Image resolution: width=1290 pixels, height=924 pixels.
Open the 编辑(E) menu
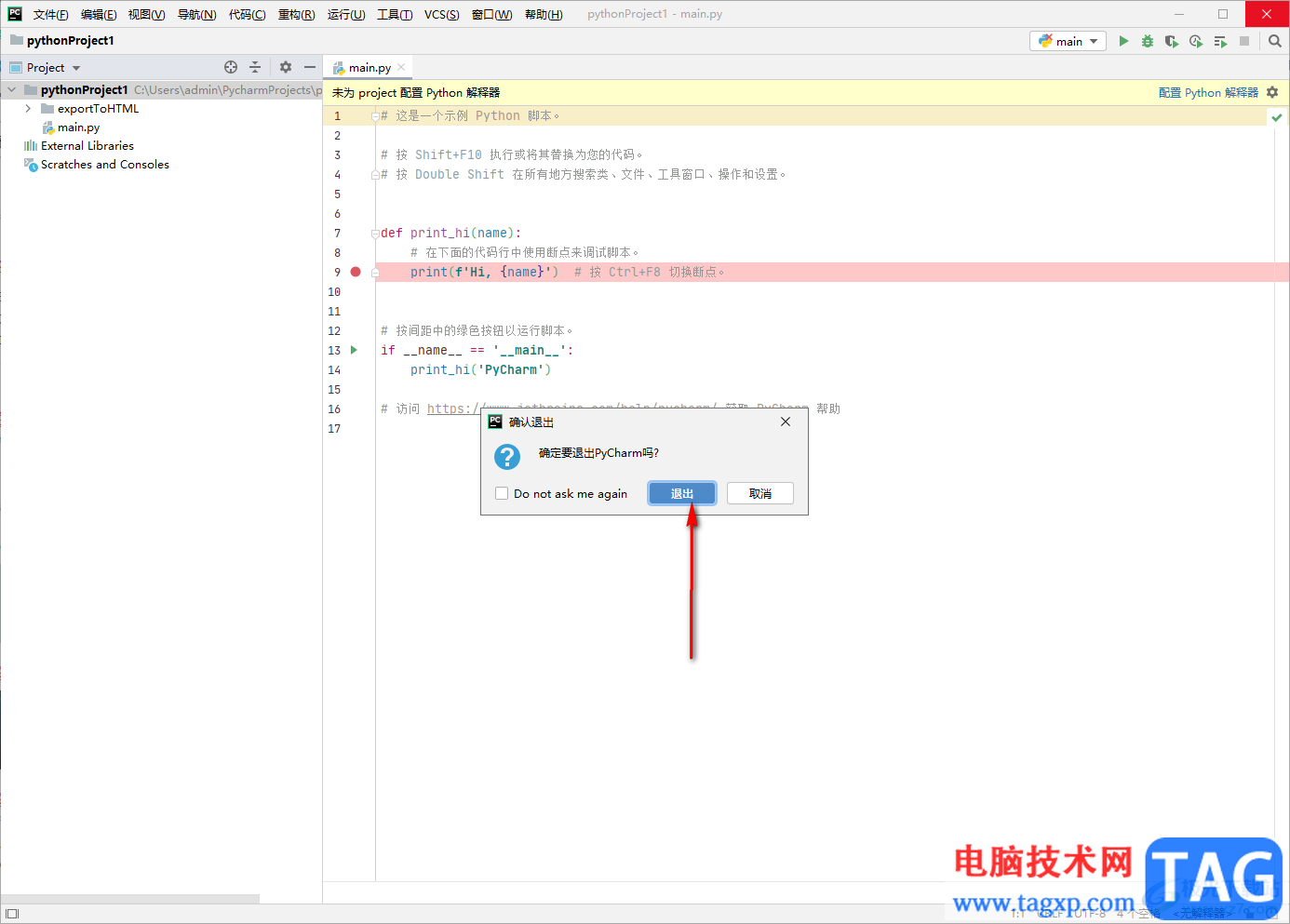(x=99, y=14)
